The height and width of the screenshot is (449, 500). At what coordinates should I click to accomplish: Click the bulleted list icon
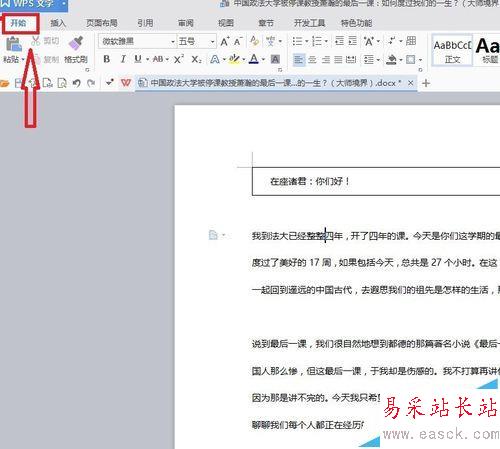[297, 41]
